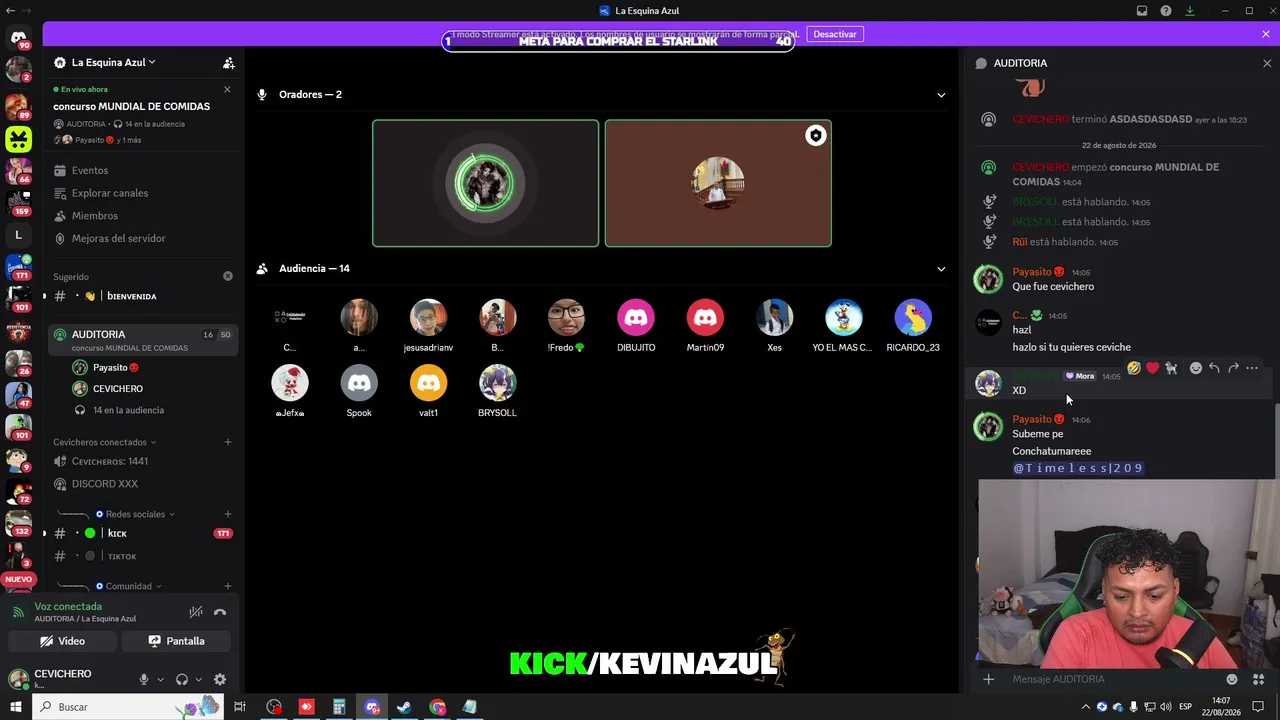Image resolution: width=1280 pixels, height=720 pixels.
Task: Open the La Esquina Azul server menu
Action: point(113,62)
